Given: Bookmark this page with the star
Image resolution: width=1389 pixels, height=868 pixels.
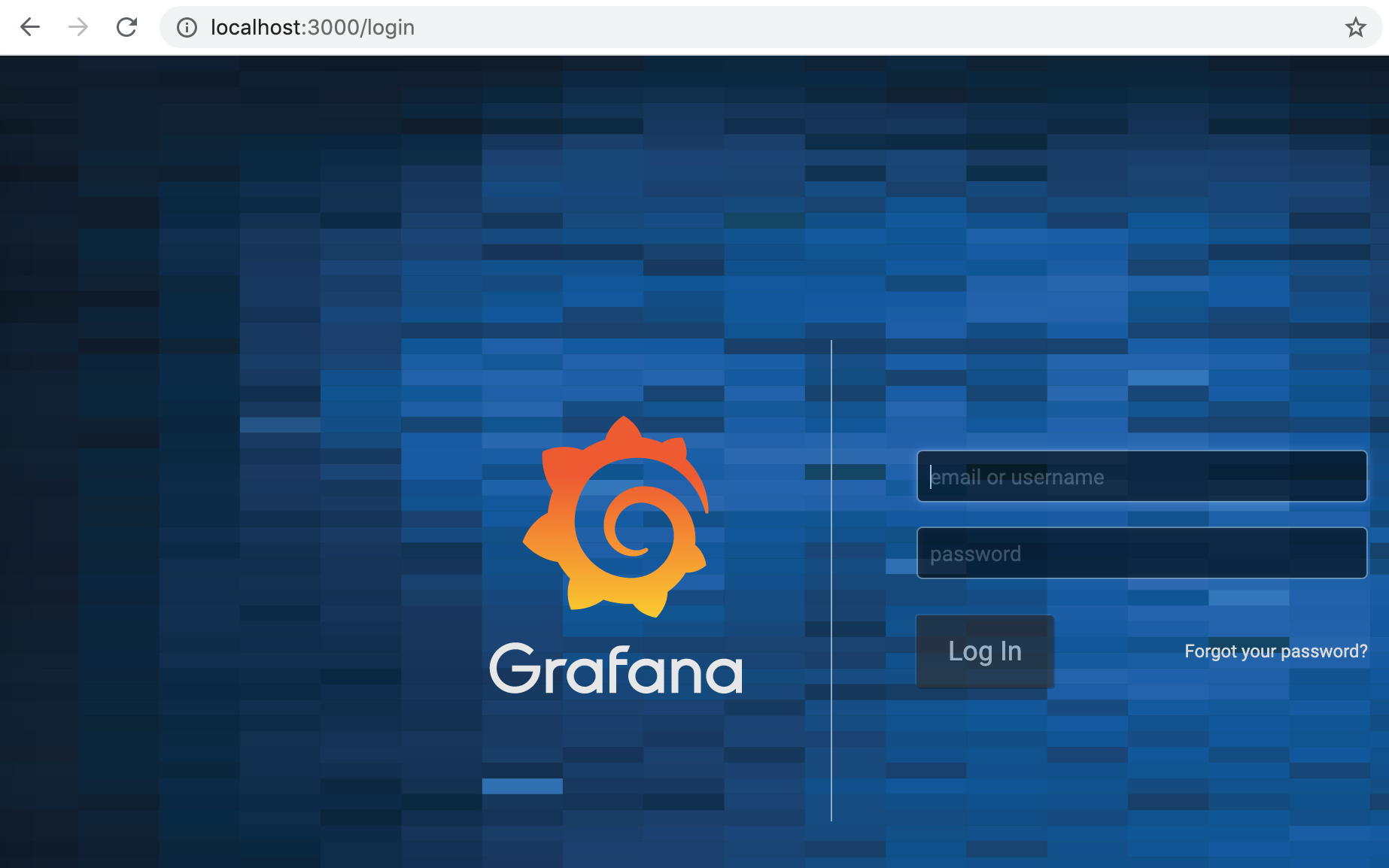Looking at the screenshot, I should [x=1355, y=28].
